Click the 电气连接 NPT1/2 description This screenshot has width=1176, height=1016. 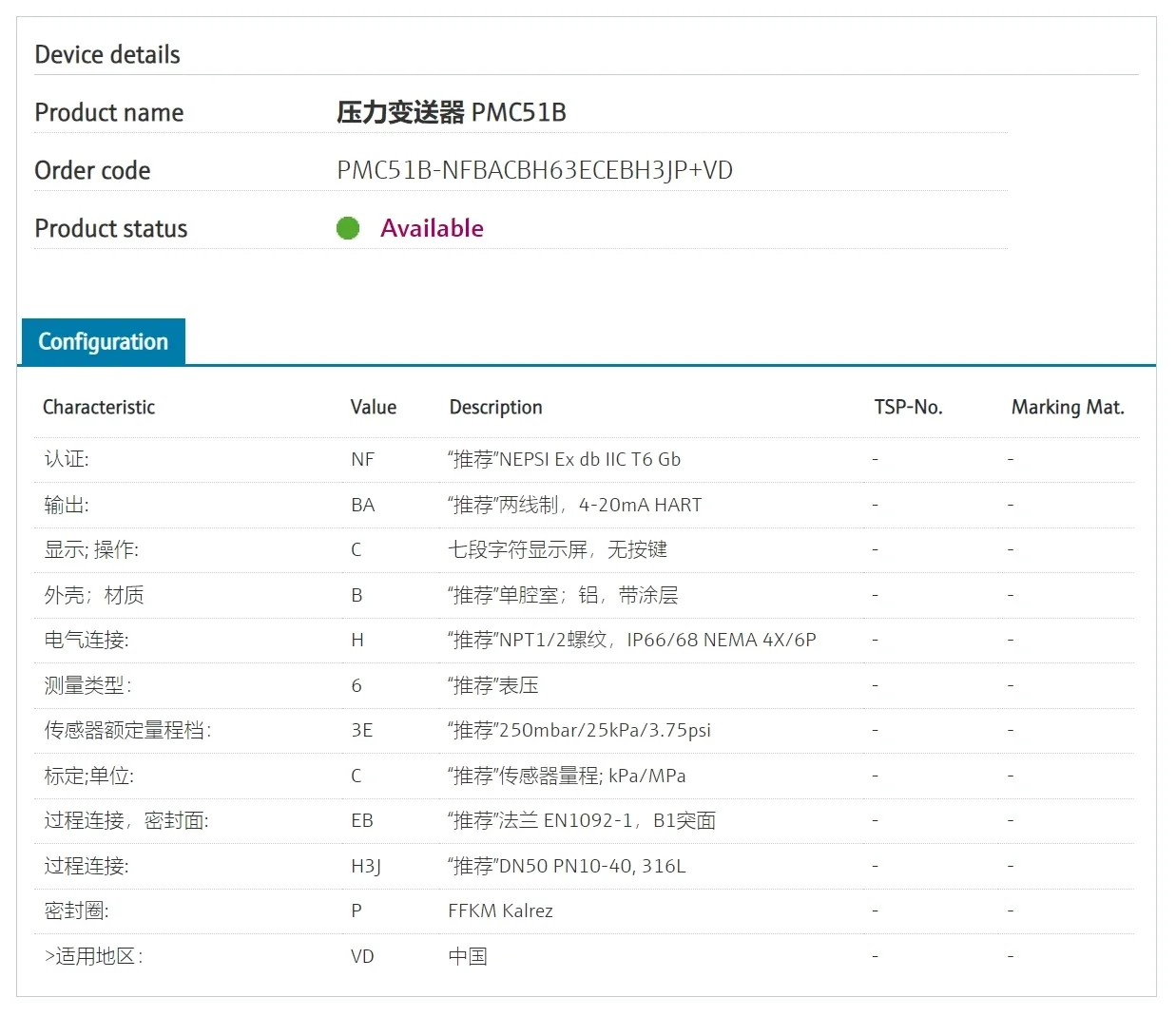[x=631, y=640]
